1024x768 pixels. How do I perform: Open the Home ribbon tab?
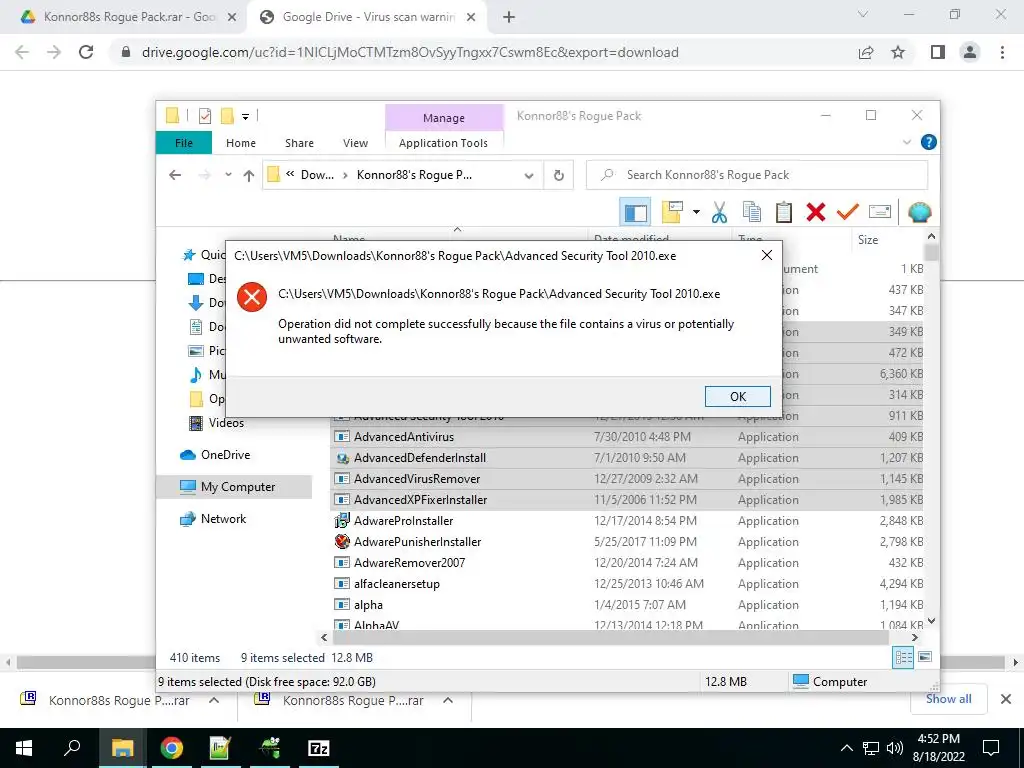coord(241,143)
